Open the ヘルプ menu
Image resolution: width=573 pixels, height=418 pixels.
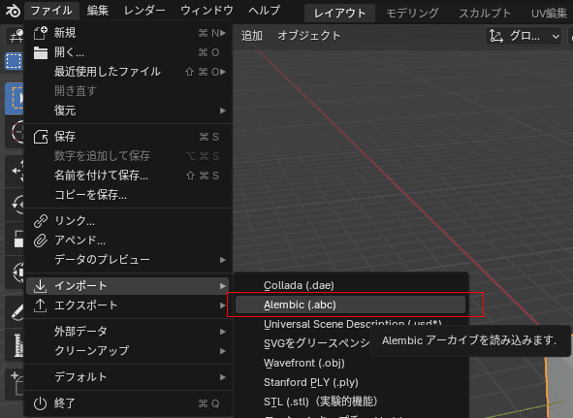[x=264, y=11]
